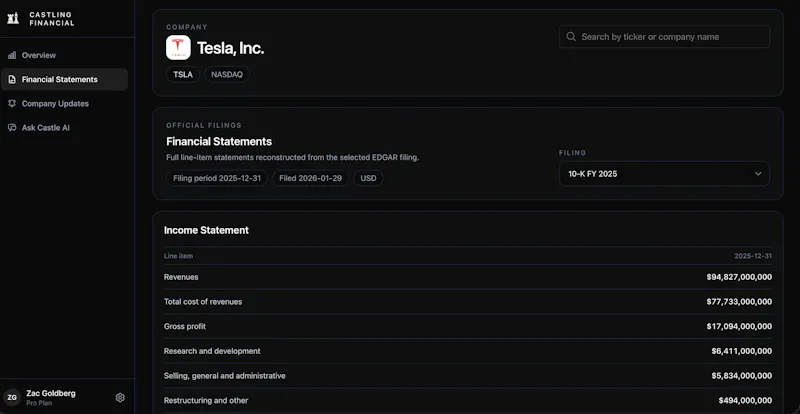Viewport: 800px width, 414px height.
Task: Click the $17,094,000,000 gross profit value
Action: coord(739,326)
